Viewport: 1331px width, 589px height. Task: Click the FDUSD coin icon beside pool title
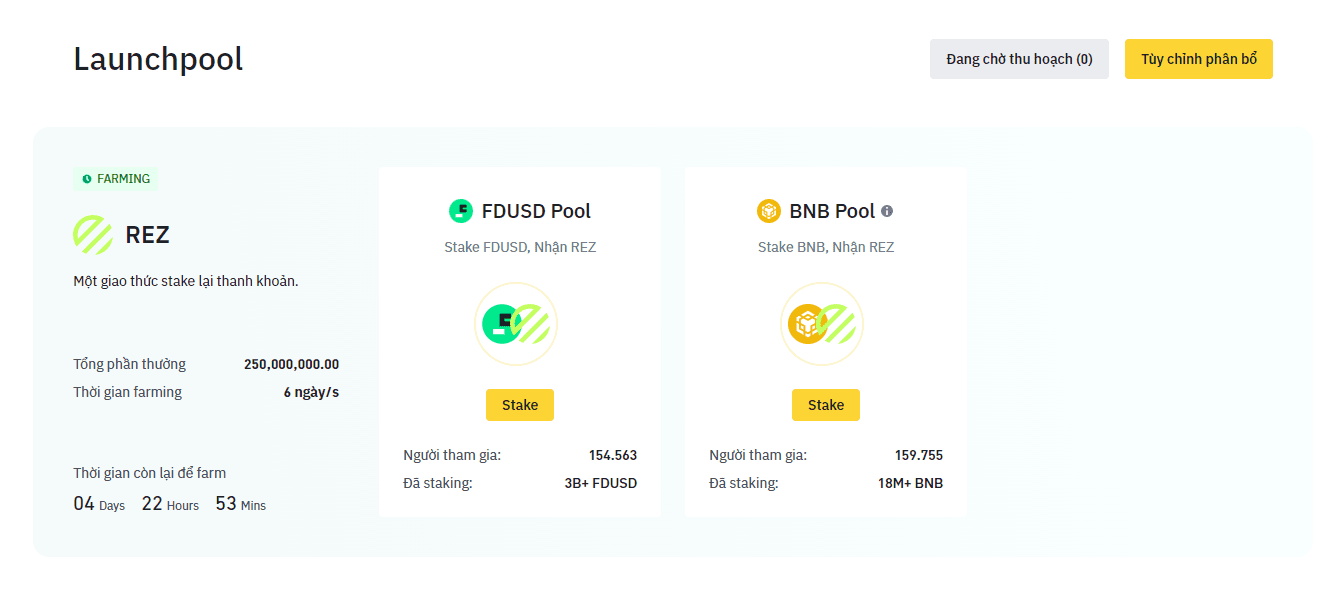tap(460, 211)
